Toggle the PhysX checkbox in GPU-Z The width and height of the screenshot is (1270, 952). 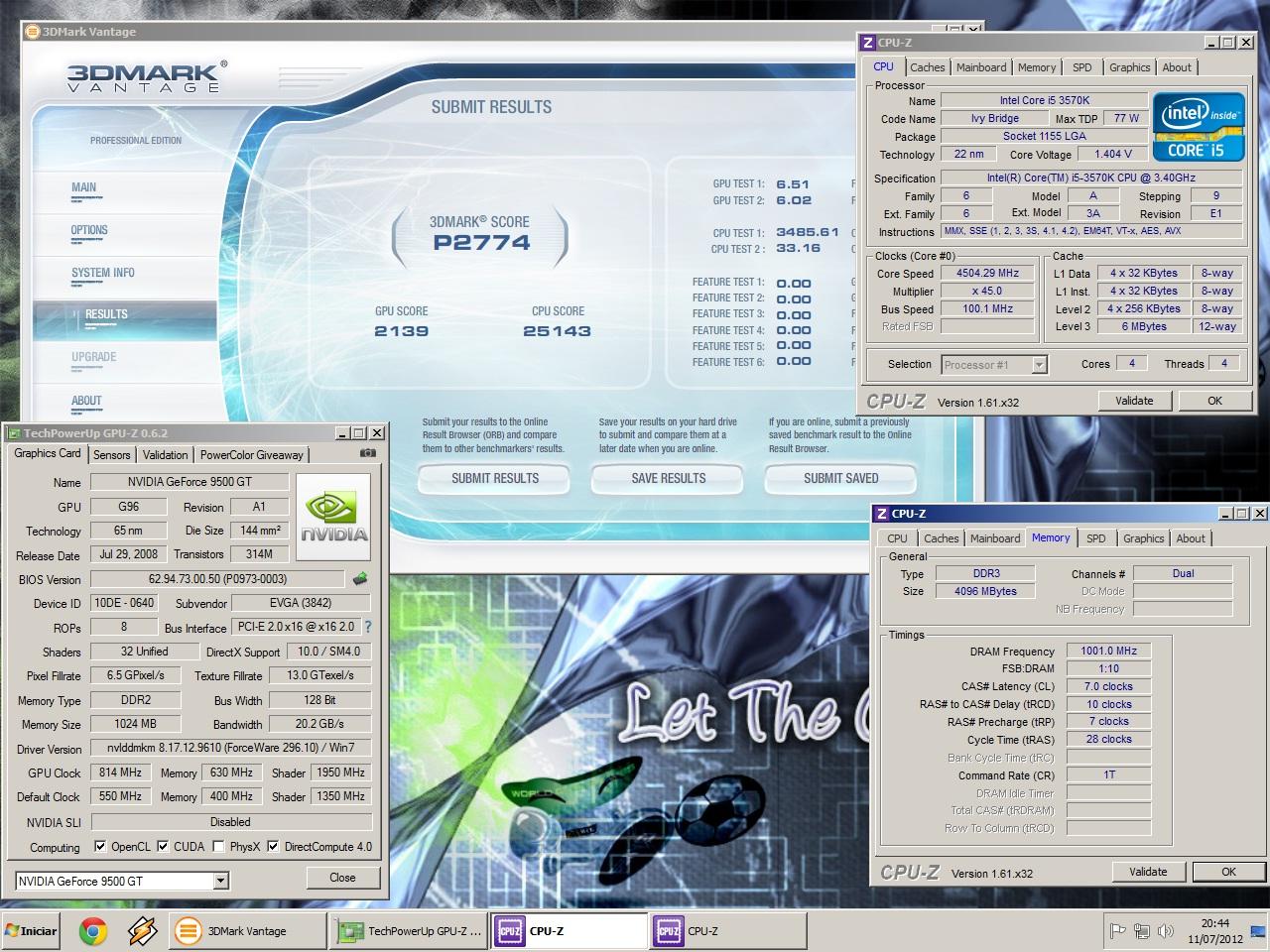(x=218, y=847)
